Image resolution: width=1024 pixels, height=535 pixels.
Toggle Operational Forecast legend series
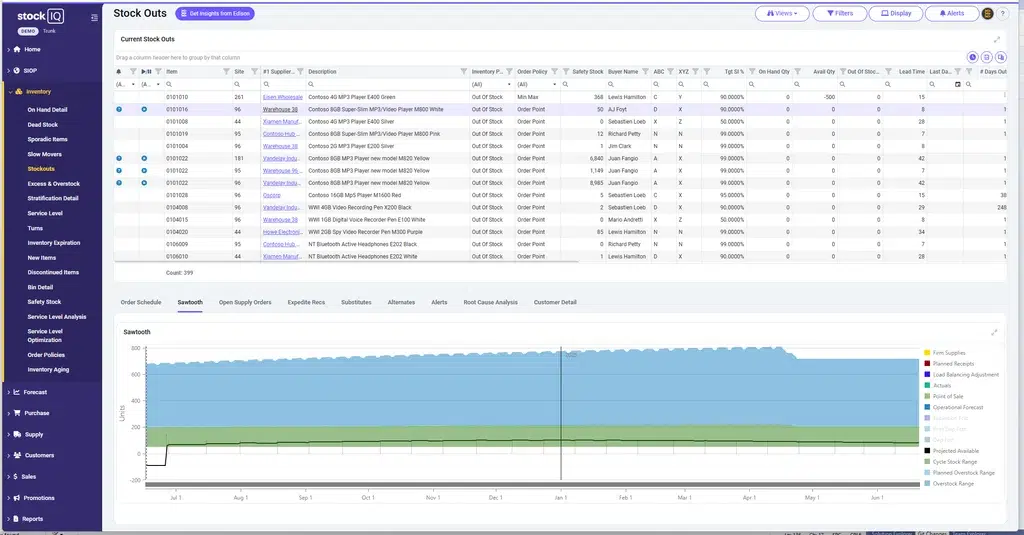point(953,408)
